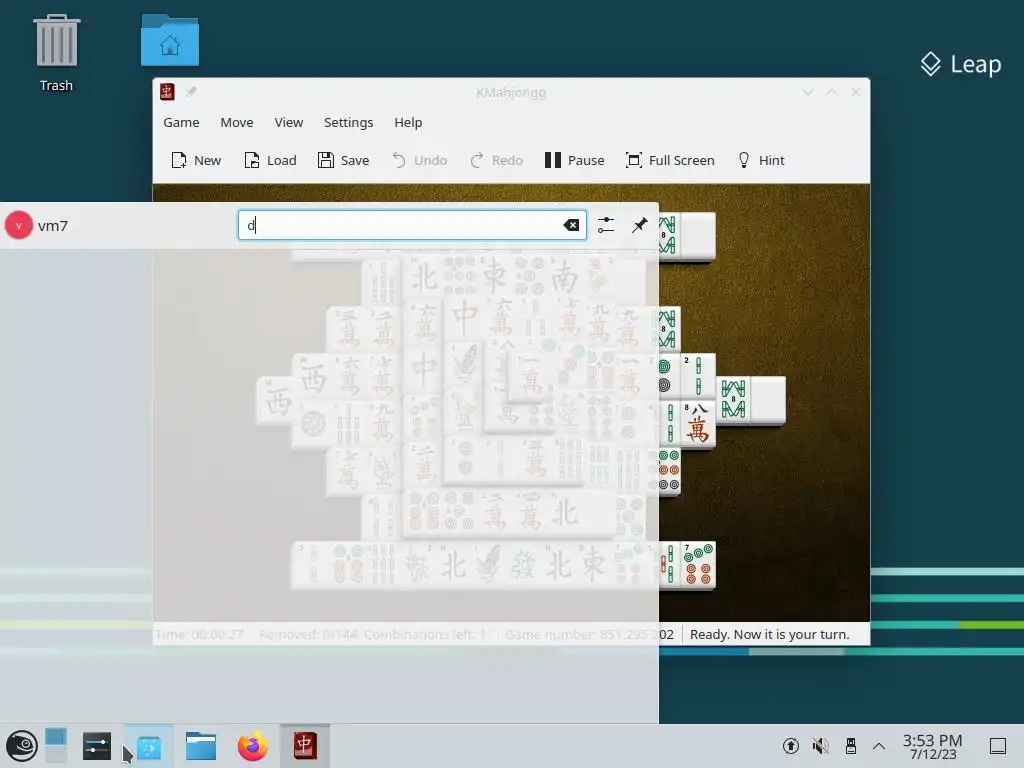The width and height of the screenshot is (1024, 768).
Task: Select the 2 Bamboo tile
Action: 697,376
